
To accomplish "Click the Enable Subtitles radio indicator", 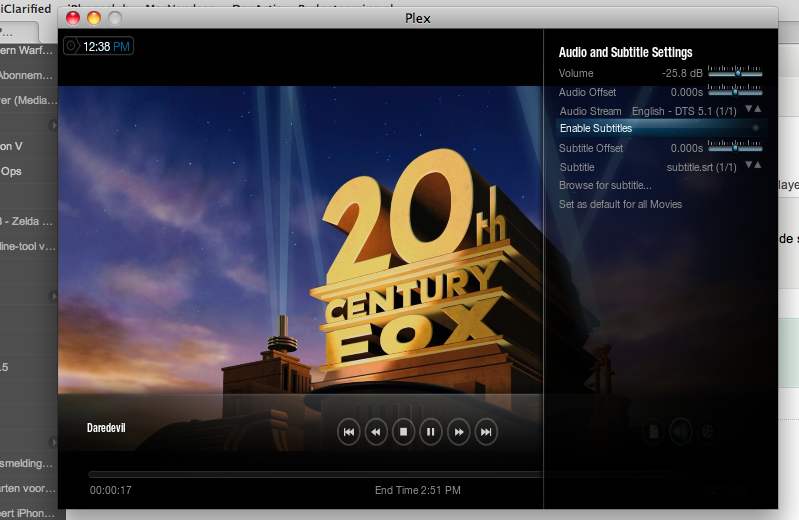I will (x=756, y=128).
